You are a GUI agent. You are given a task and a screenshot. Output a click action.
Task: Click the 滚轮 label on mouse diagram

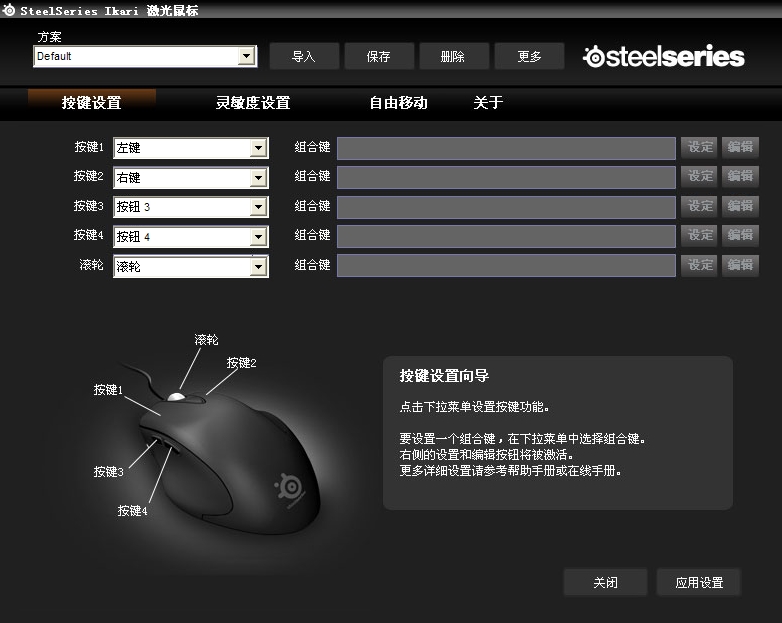coord(206,340)
